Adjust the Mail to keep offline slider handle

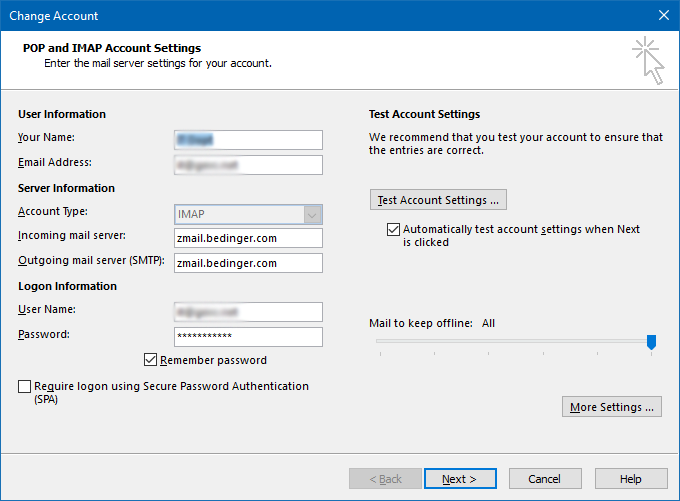(x=651, y=342)
